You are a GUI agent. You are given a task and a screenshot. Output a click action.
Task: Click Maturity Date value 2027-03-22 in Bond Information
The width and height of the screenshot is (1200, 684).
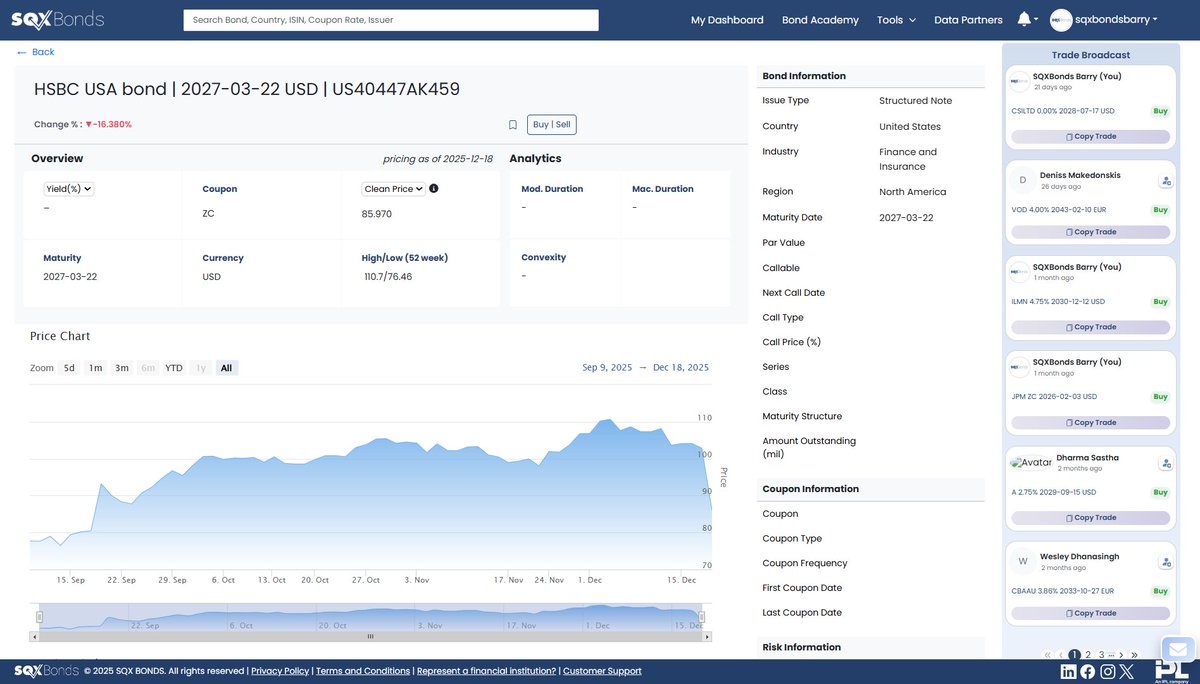(906, 217)
